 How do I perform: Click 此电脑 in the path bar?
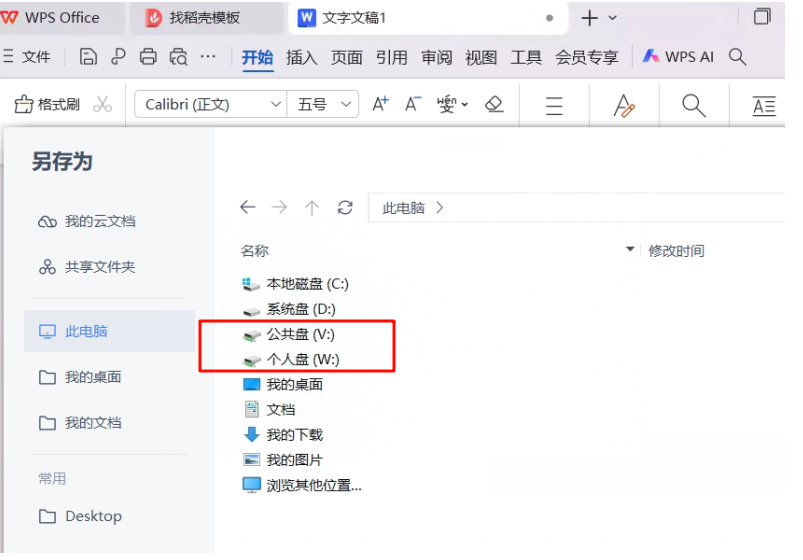click(404, 208)
